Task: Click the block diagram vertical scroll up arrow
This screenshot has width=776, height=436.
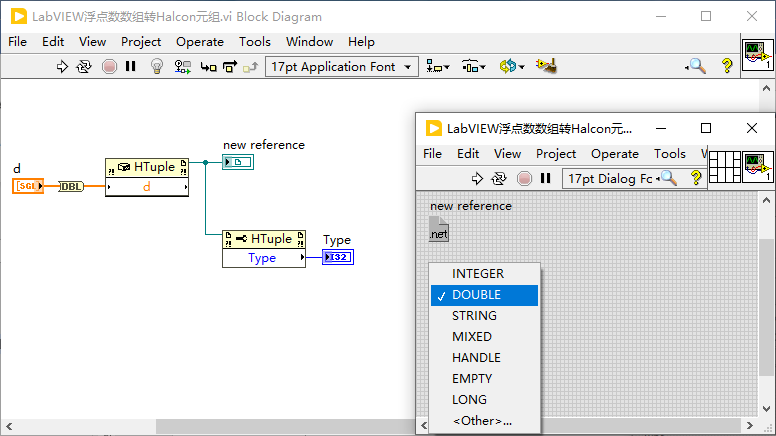Action: (x=767, y=89)
